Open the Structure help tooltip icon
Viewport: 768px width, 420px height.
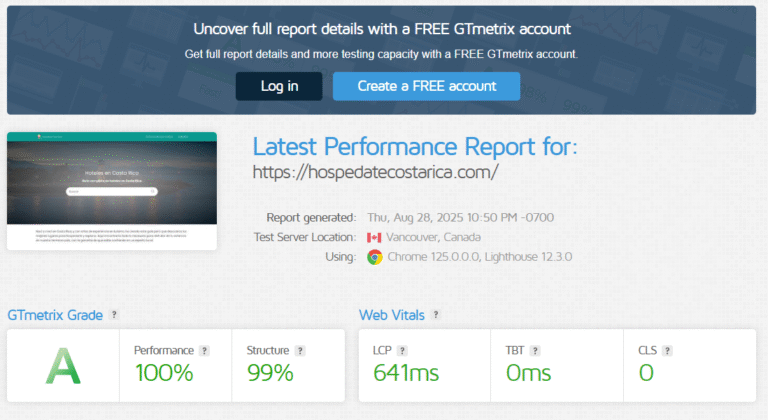pos(301,351)
